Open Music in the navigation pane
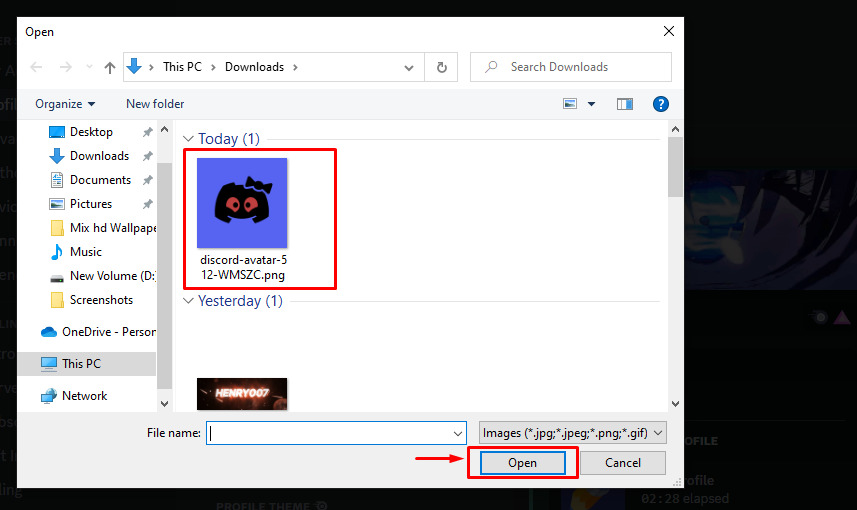 86,252
